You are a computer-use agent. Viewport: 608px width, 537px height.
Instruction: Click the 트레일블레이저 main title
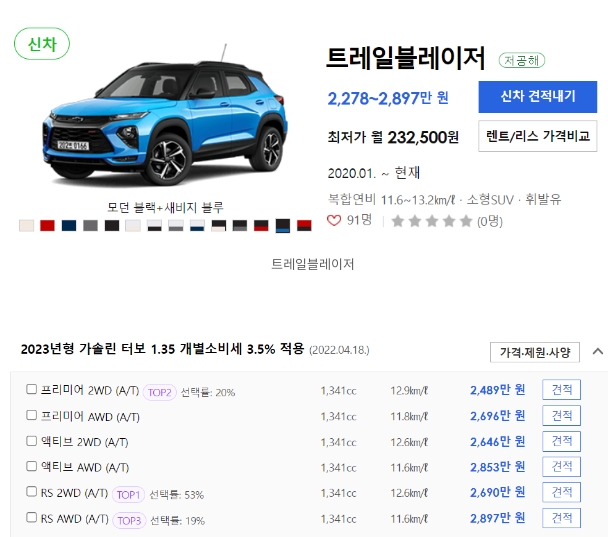coord(406,59)
